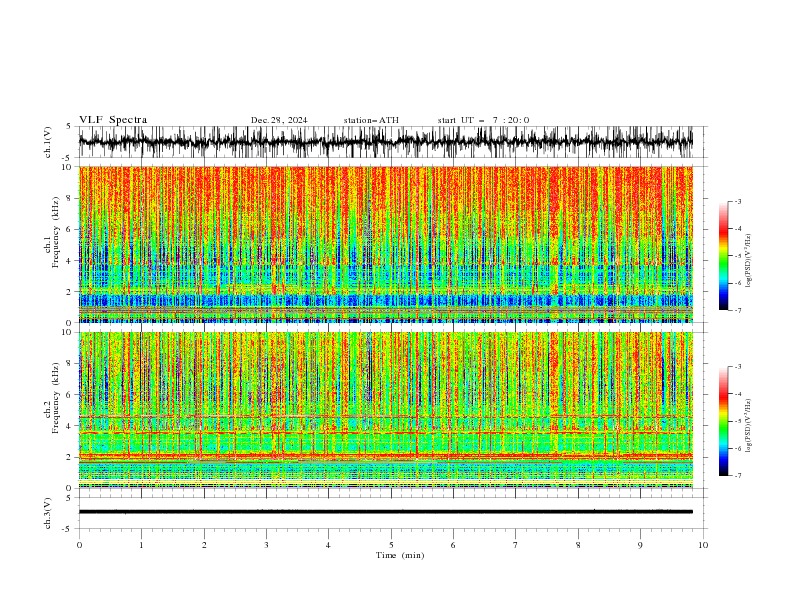
Task: Click the ch.1 spectrogram color scale bar
Action: [x=723, y=256]
